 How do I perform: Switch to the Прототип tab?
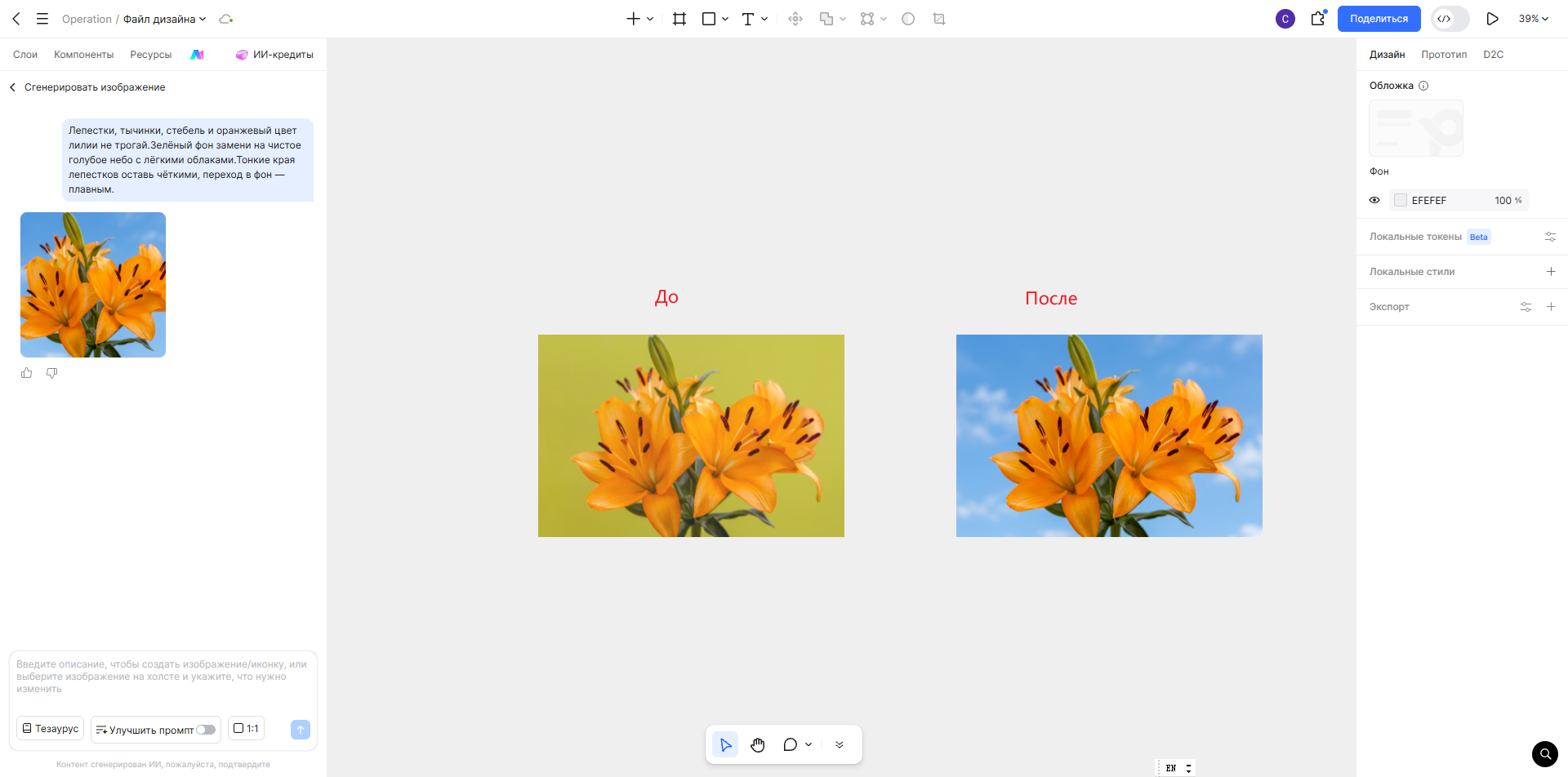1444,55
